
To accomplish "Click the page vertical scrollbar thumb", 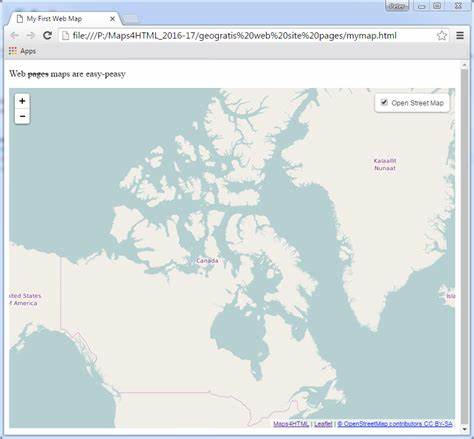I will [x=464, y=247].
